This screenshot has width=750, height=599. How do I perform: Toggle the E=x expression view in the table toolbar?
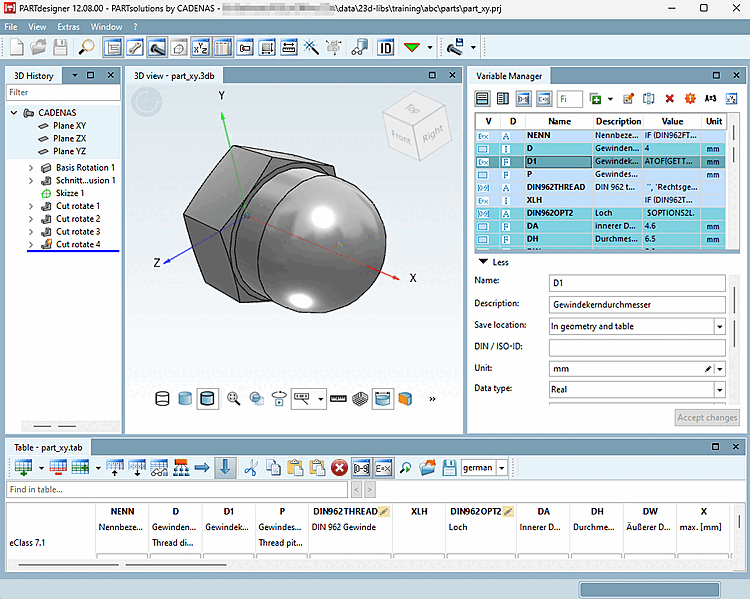(383, 467)
